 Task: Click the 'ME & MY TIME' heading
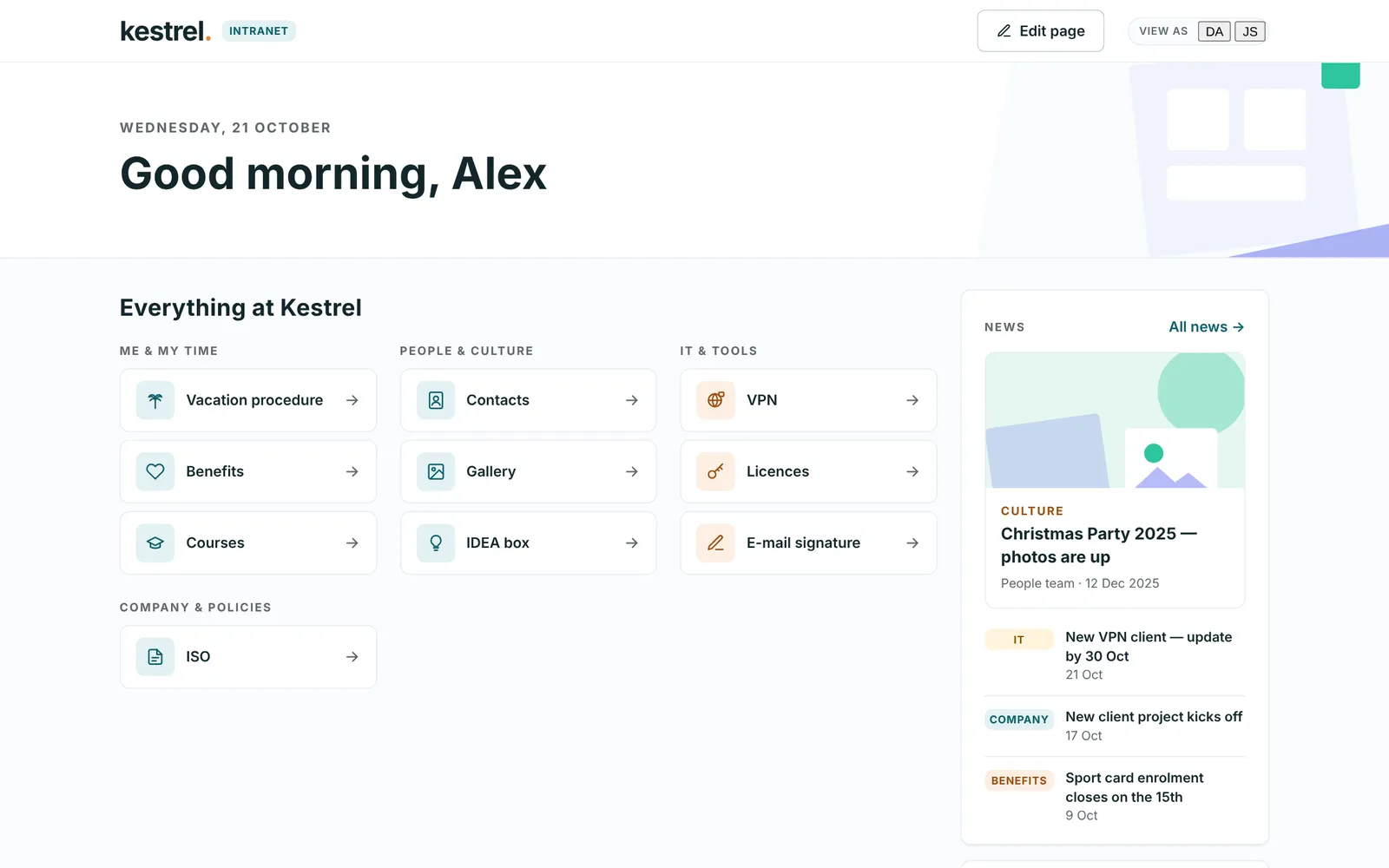click(x=169, y=351)
